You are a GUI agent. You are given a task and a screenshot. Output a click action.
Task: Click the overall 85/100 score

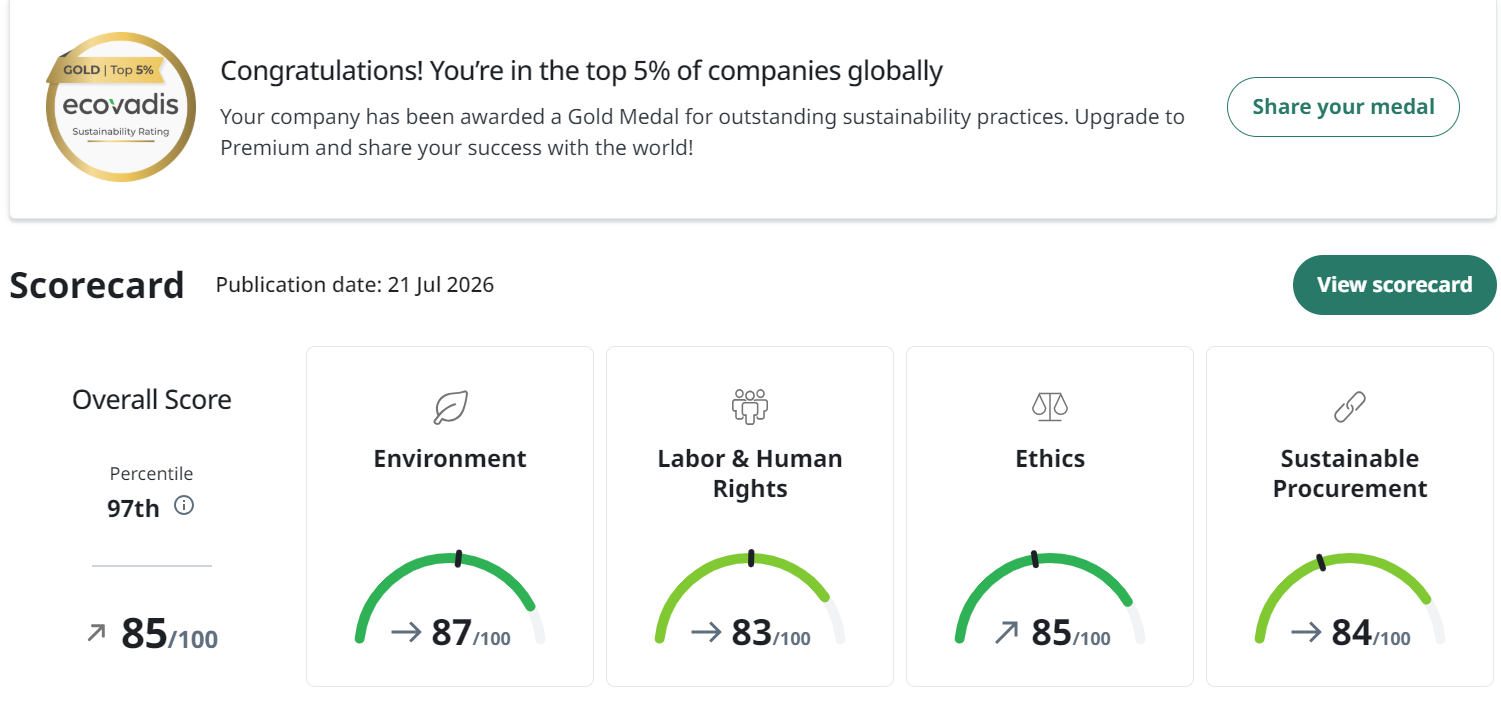[169, 634]
